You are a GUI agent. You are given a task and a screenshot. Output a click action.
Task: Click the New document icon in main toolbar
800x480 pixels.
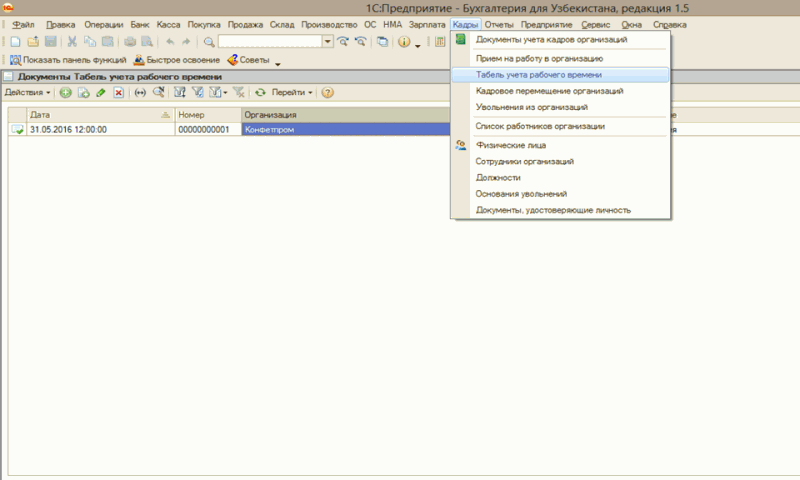tap(15, 41)
